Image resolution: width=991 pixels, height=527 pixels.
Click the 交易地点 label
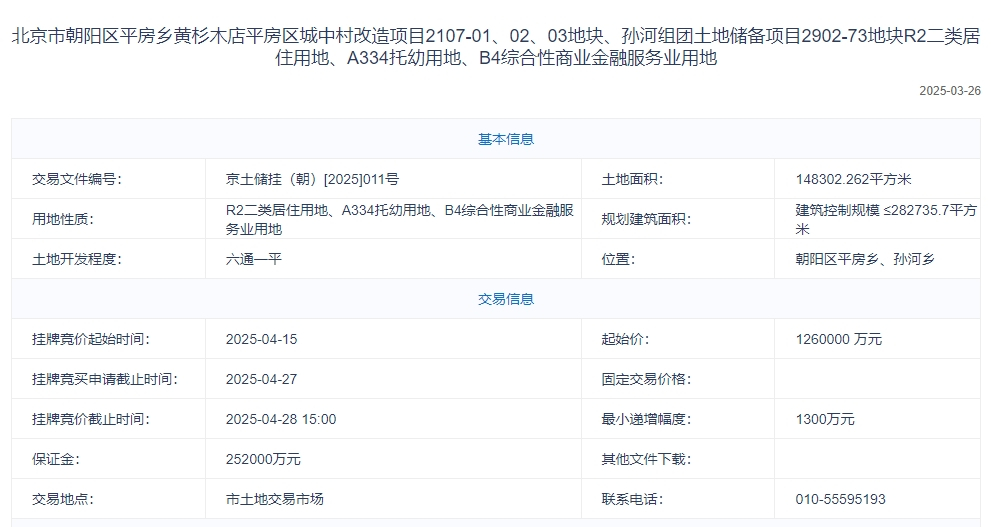[x=63, y=499]
